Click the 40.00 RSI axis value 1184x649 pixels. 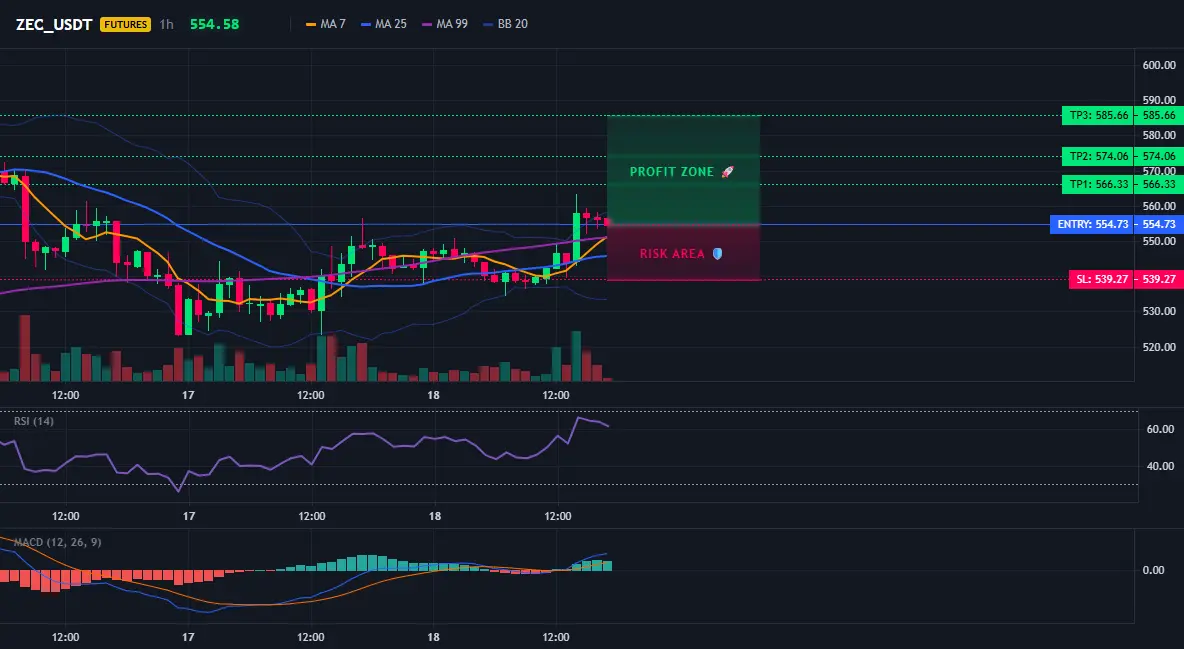click(x=1161, y=466)
